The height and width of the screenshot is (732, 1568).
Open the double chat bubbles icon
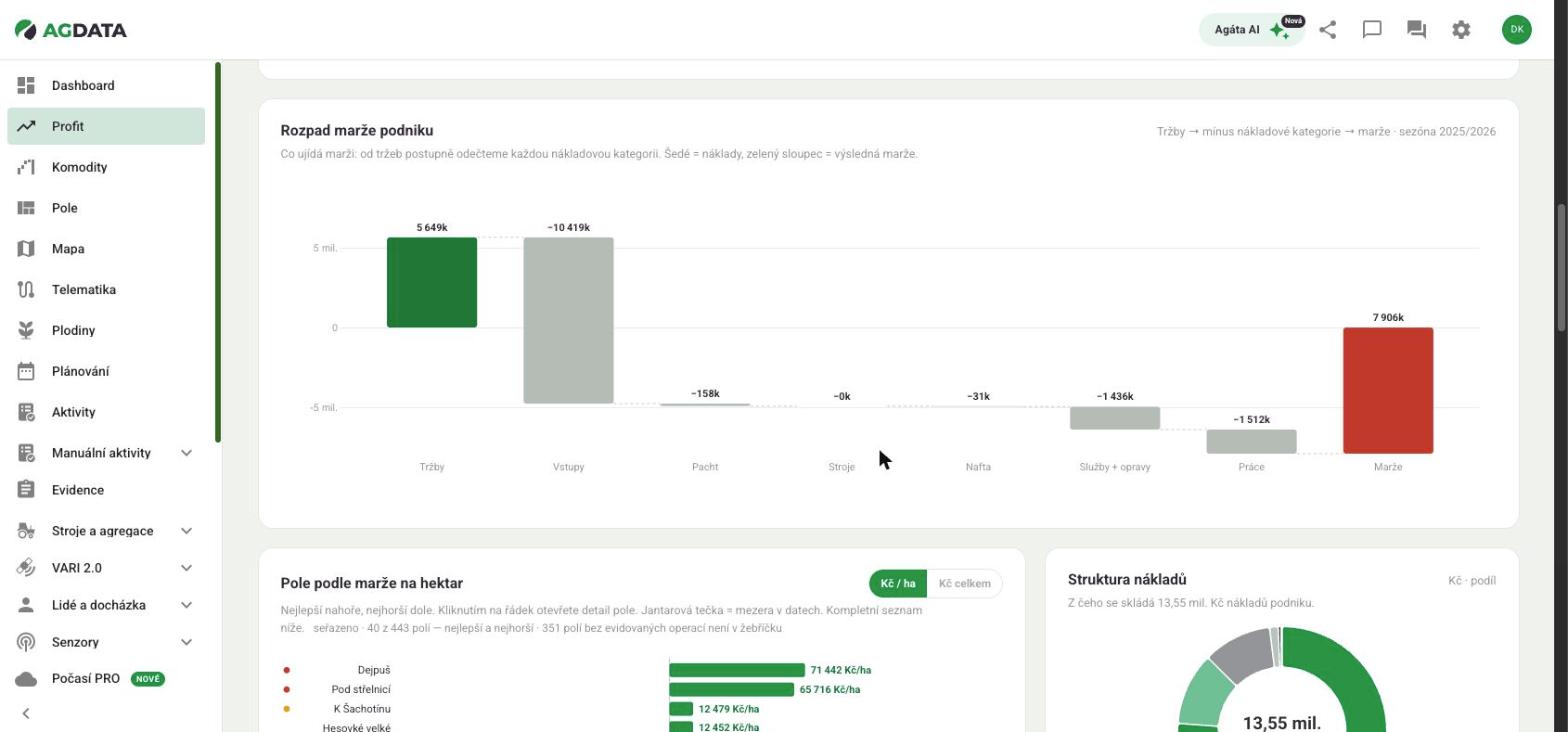pos(1416,30)
